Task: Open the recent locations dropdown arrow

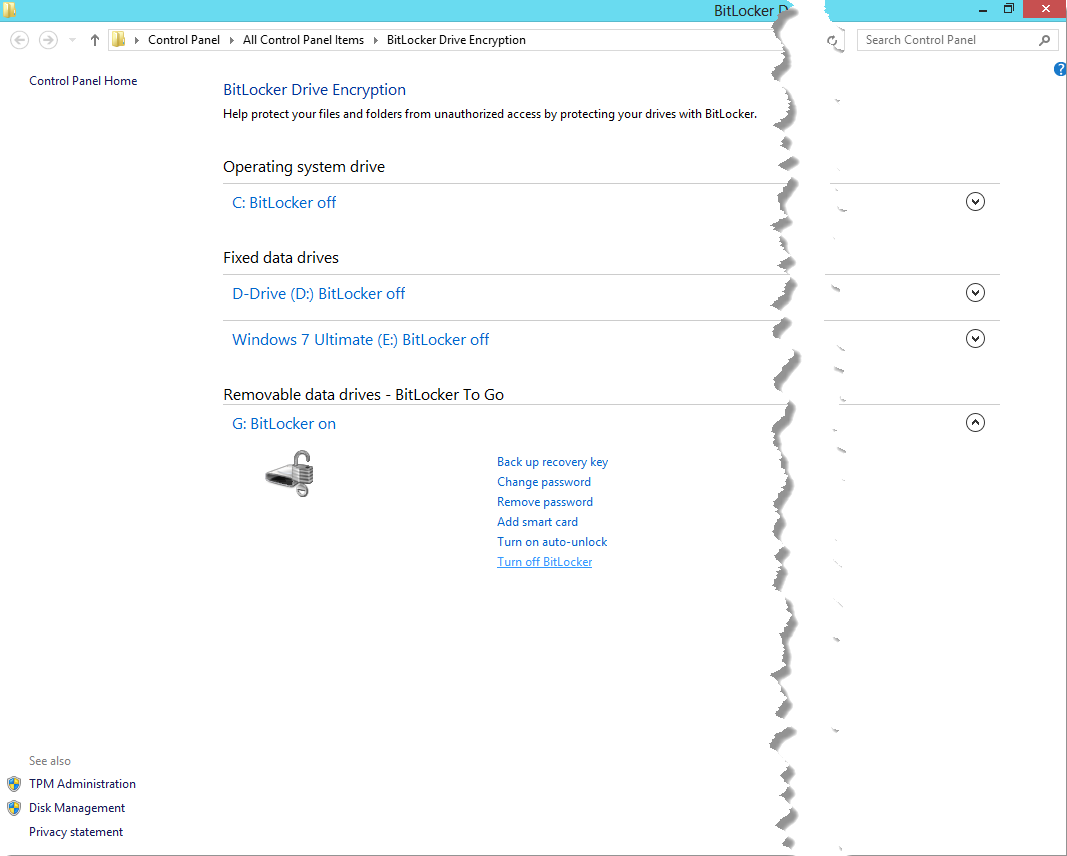Action: click(x=72, y=40)
